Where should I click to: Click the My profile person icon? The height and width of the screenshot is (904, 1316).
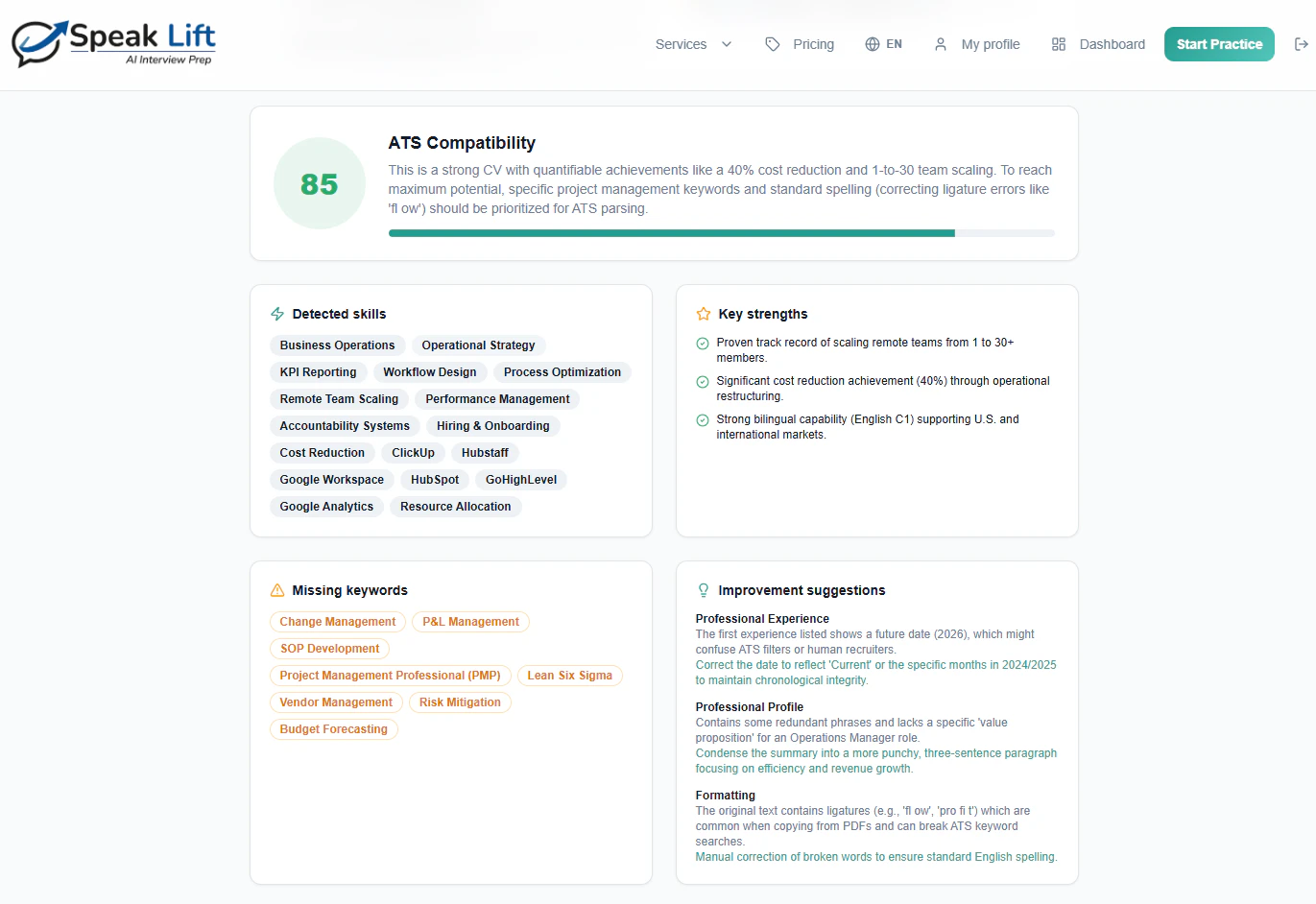point(941,44)
